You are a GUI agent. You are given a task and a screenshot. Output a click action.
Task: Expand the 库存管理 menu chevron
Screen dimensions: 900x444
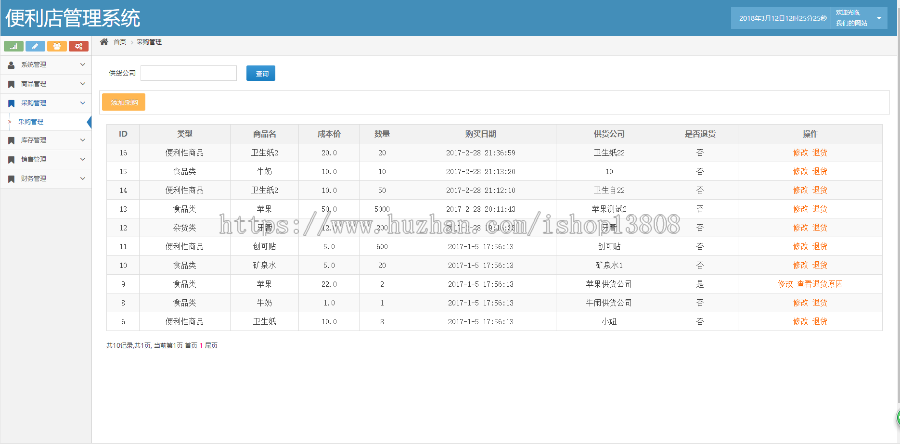point(82,140)
